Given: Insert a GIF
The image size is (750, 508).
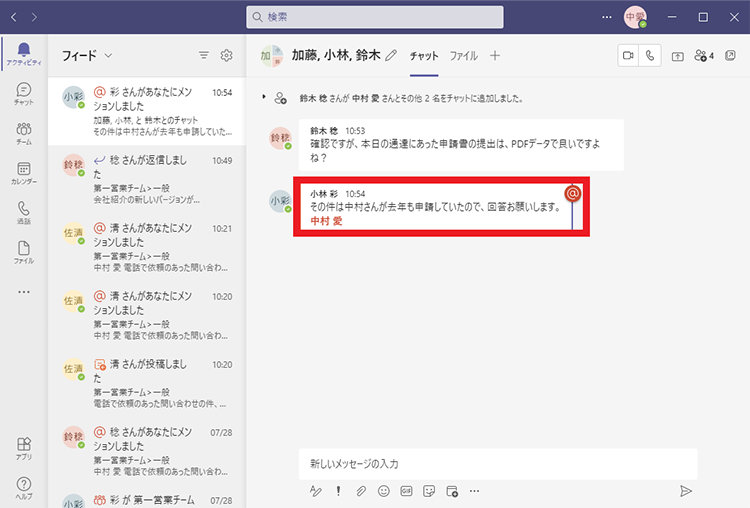Looking at the screenshot, I should click(406, 491).
